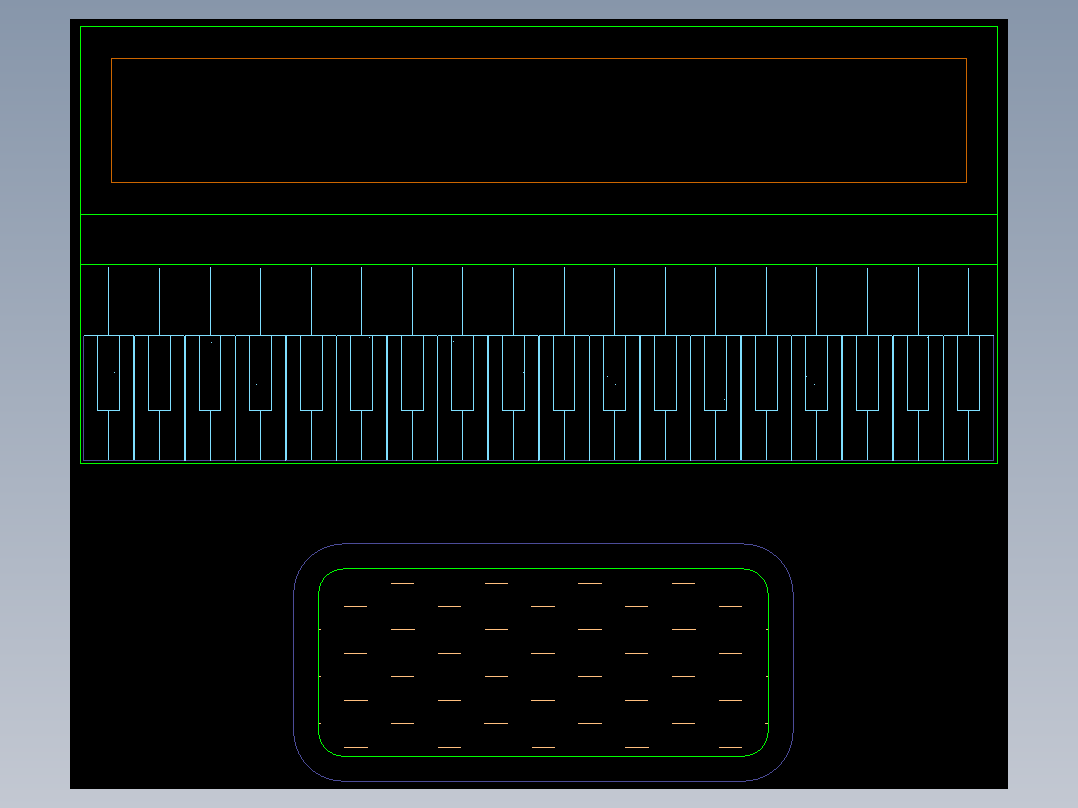Select the empty green band above the keys
Viewport: 1078px width, 808px height.
pyautogui.click(x=539, y=239)
